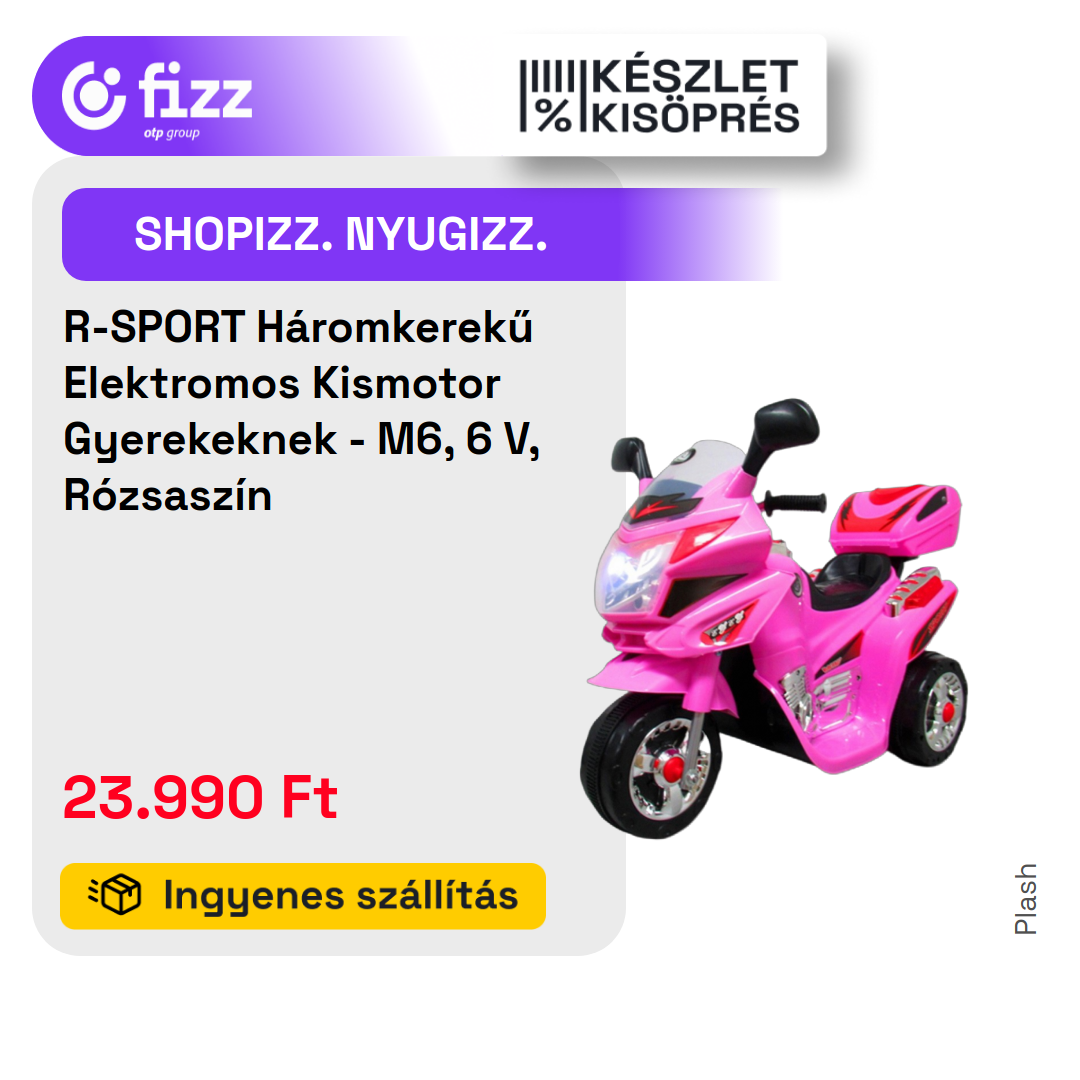Click the barcode percent icon
The width and height of the screenshot is (1080, 1080).
tap(547, 96)
